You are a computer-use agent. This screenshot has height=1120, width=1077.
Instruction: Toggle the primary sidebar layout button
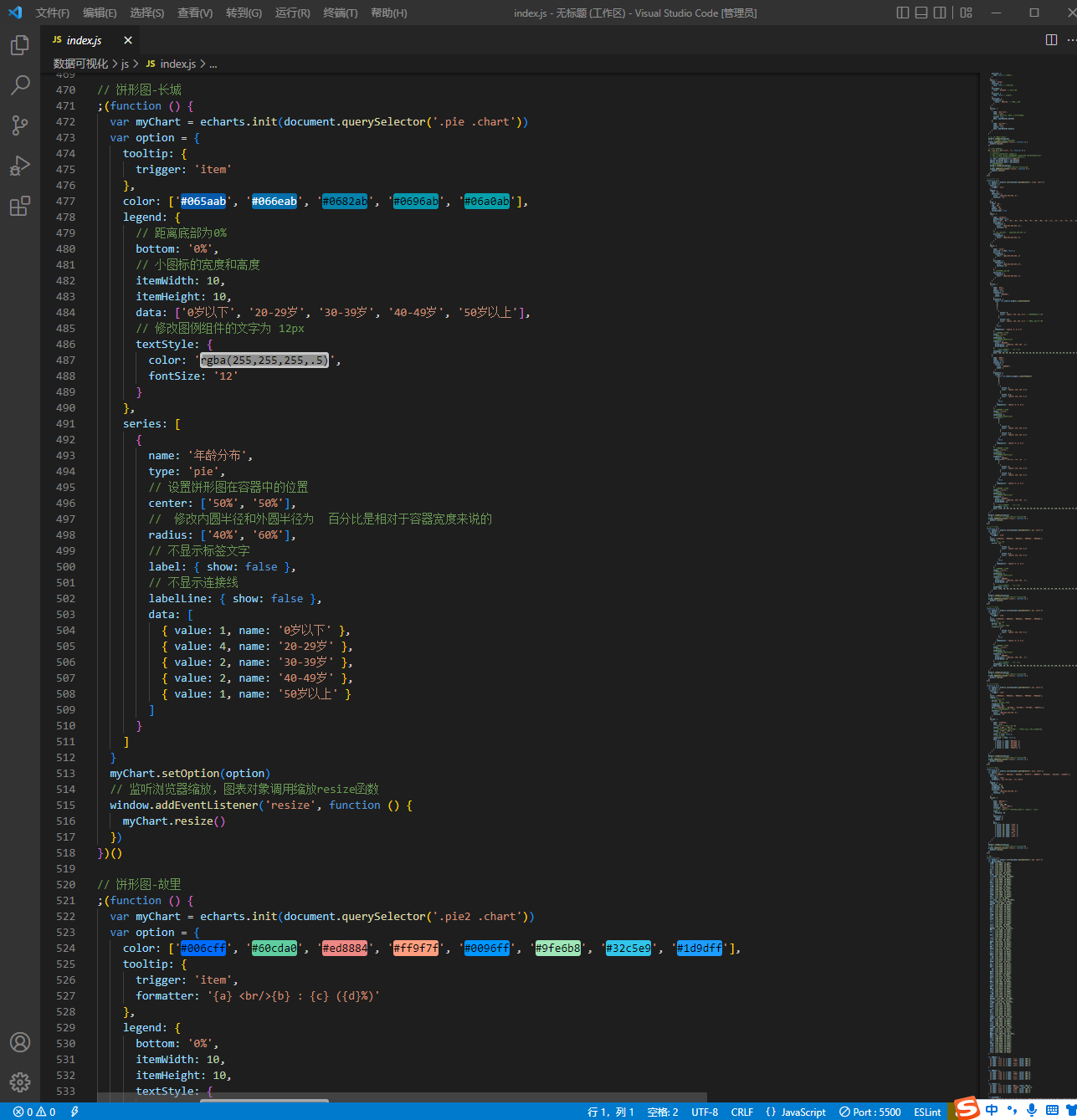click(902, 13)
